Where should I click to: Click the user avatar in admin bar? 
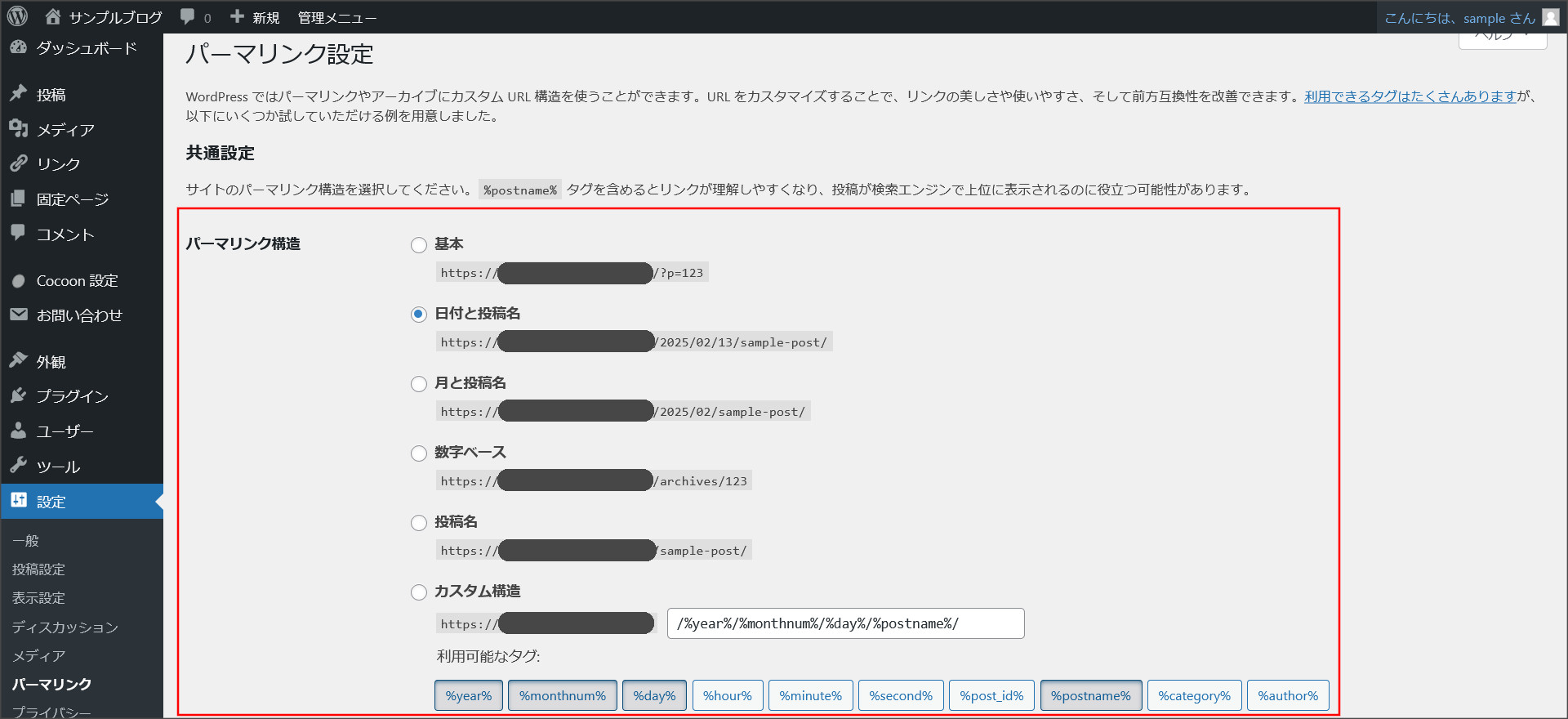(x=1550, y=17)
